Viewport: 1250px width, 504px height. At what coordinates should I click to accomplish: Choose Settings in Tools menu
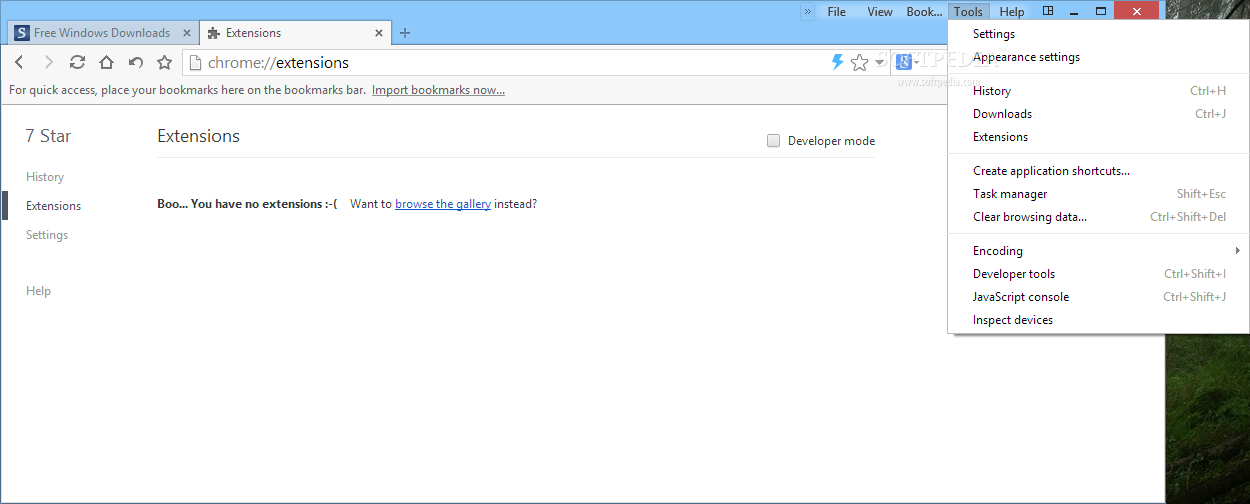coord(1098,34)
